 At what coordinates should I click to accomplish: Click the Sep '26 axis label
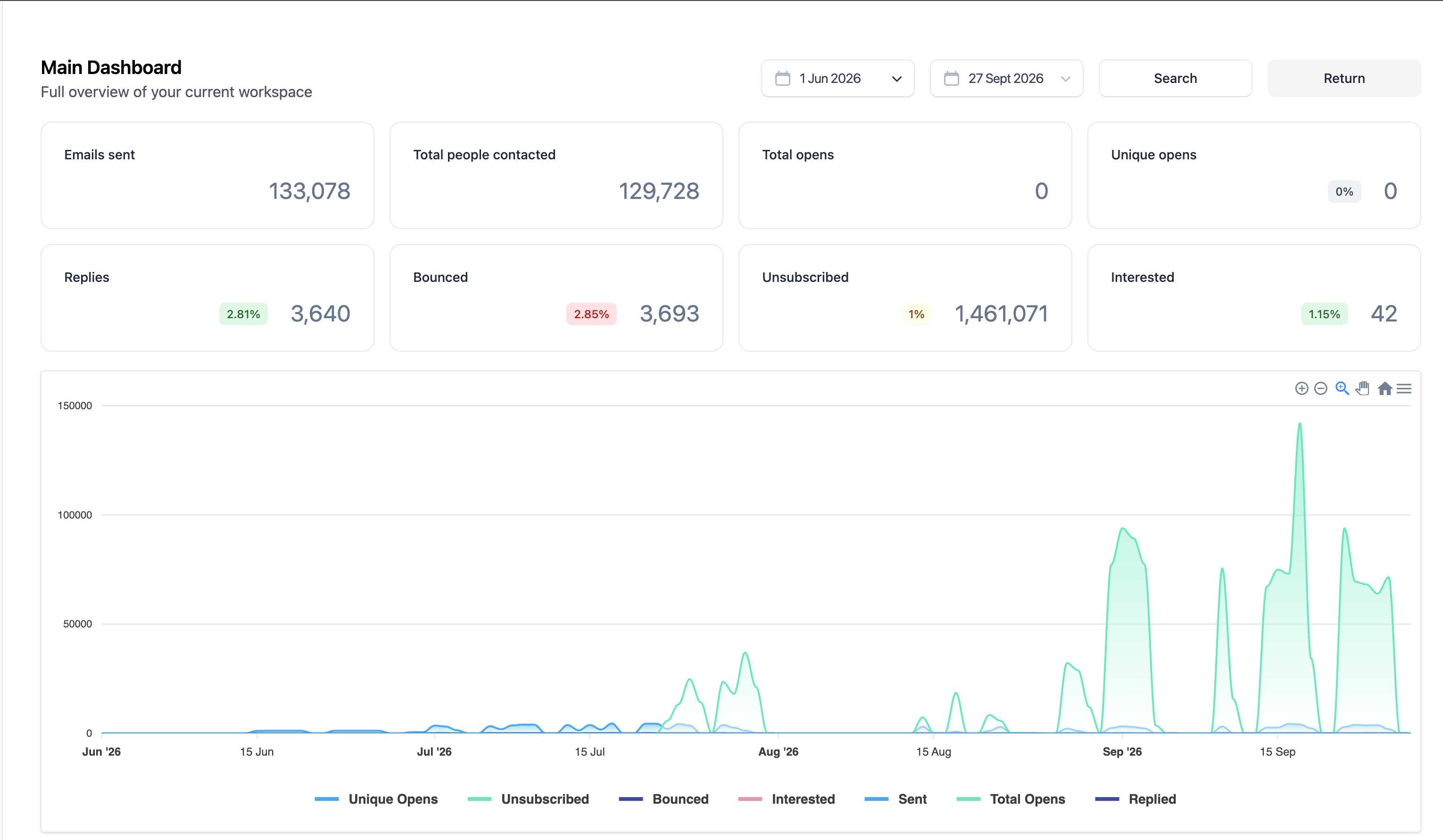coord(1122,752)
